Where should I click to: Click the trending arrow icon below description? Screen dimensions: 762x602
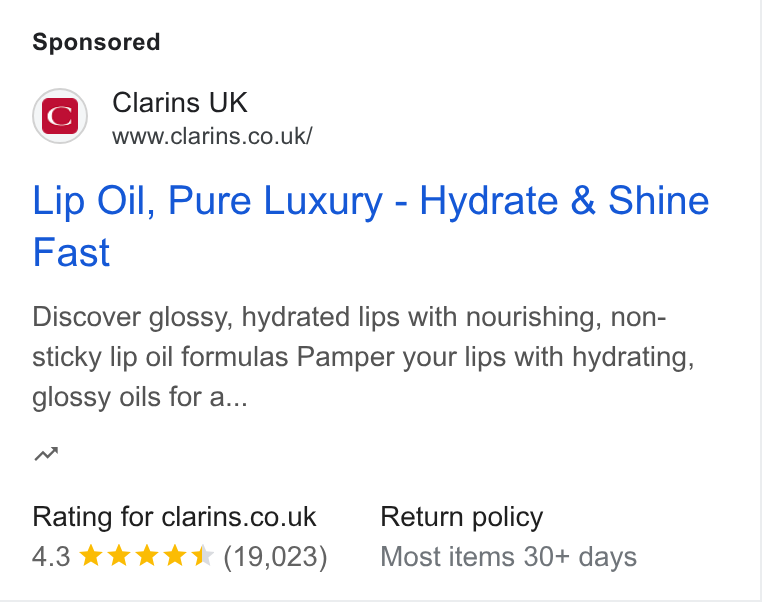46,454
